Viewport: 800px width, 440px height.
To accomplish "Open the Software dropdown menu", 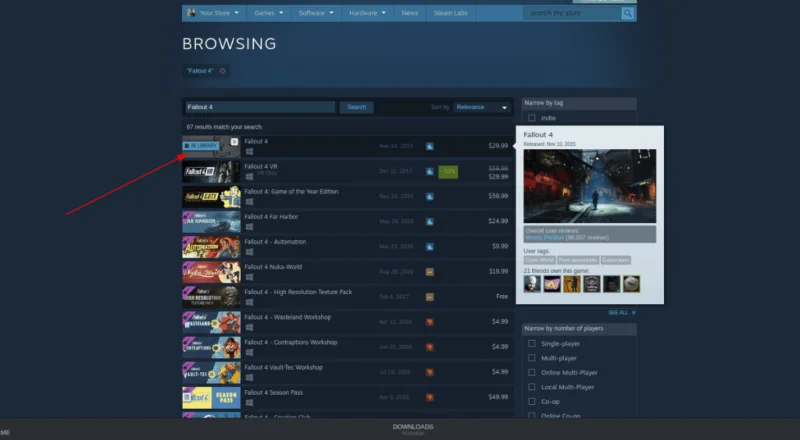I will coord(316,13).
